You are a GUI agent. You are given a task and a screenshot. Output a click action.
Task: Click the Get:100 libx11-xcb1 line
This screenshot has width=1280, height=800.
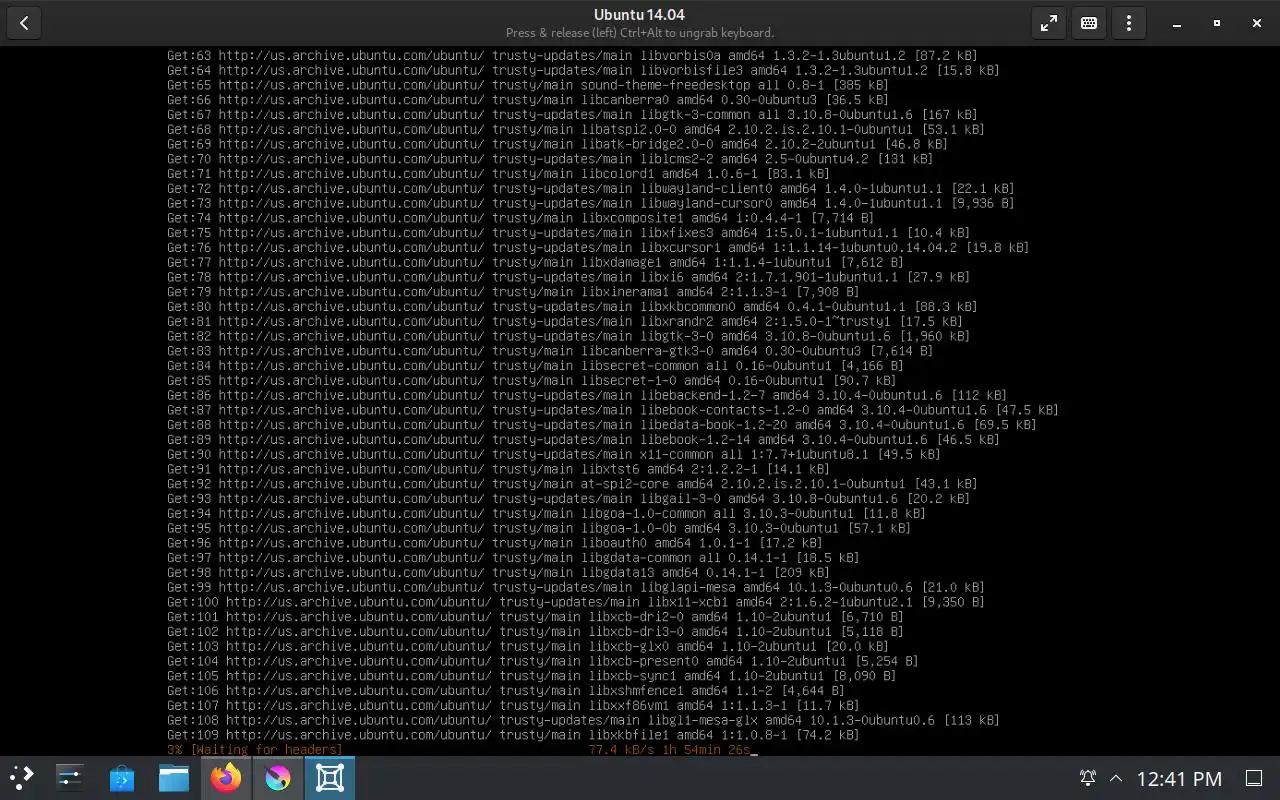[x=575, y=602]
